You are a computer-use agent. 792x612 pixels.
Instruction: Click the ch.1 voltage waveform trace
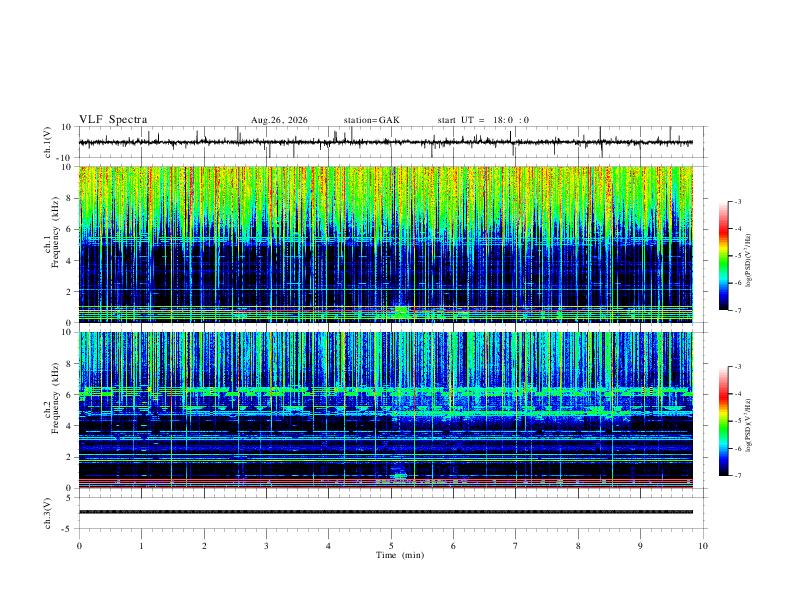click(x=386, y=142)
